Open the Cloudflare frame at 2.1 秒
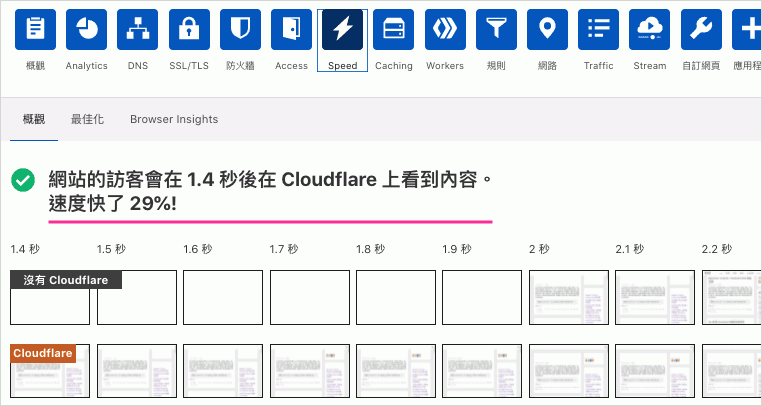This screenshot has width=762, height=406. 655,371
